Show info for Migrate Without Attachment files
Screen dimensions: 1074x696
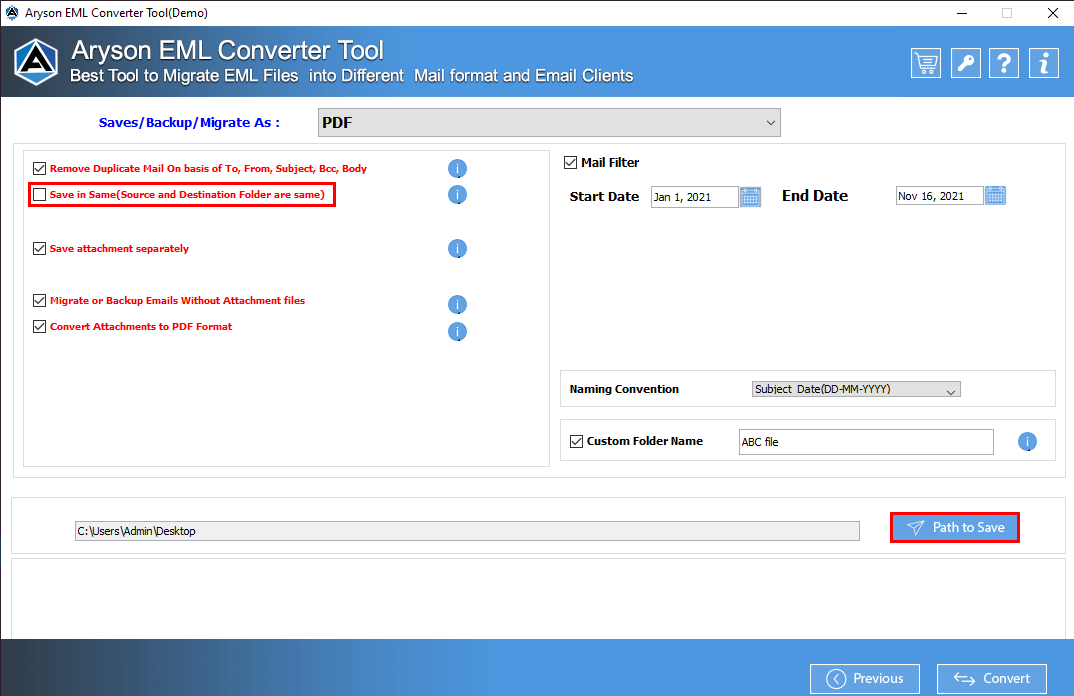click(x=457, y=304)
